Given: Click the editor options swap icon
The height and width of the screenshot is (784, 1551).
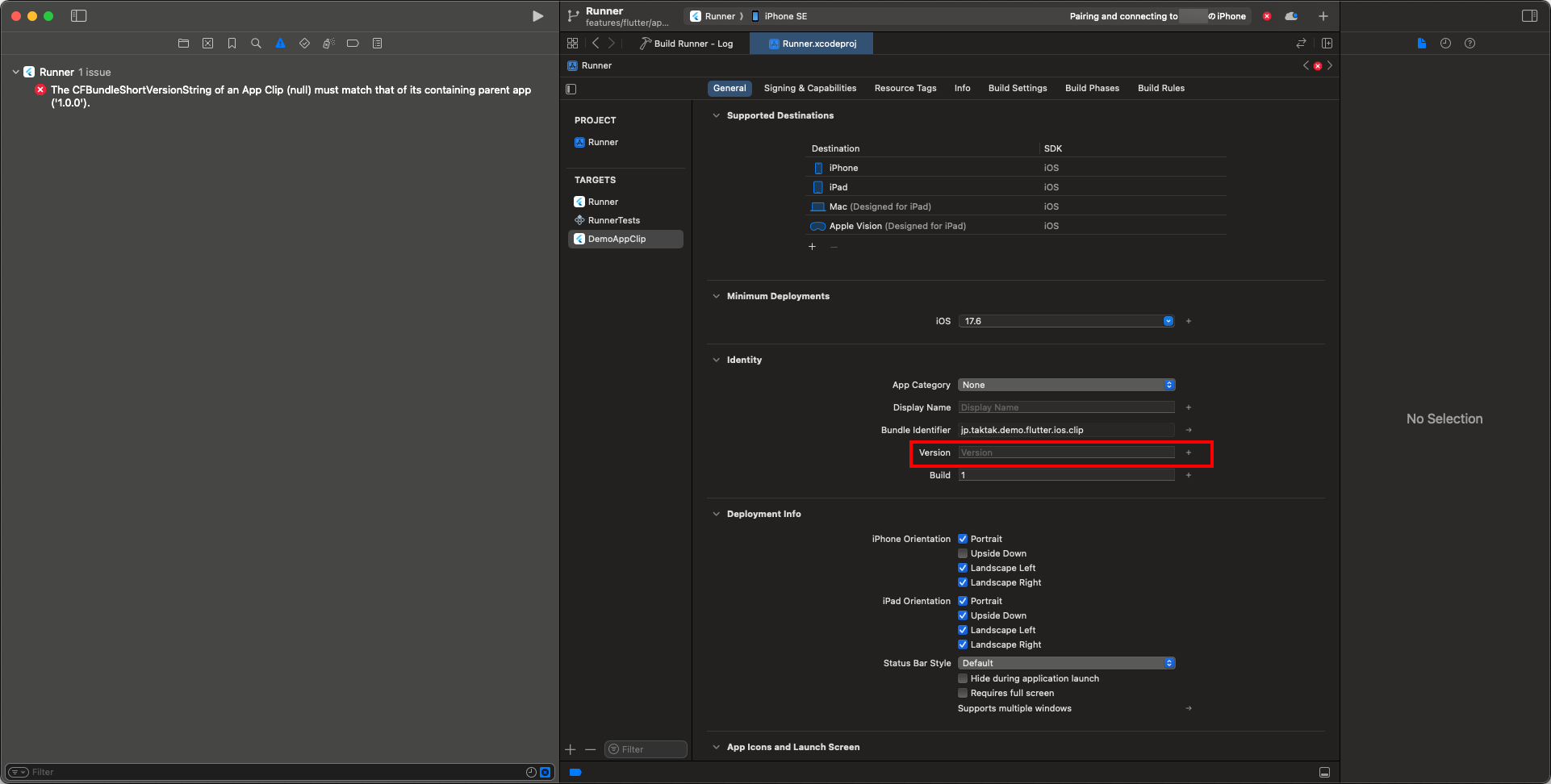Looking at the screenshot, I should (x=1301, y=44).
